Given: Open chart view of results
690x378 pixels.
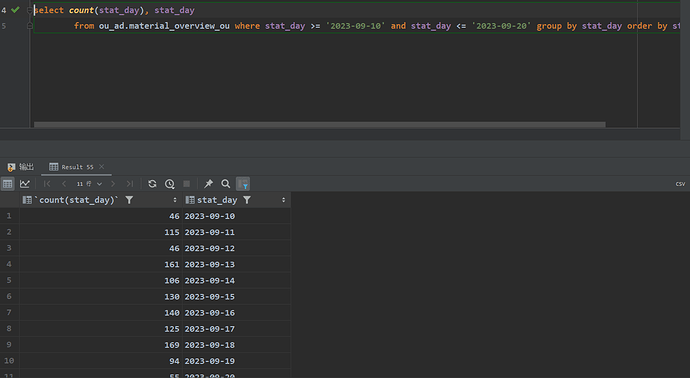Looking at the screenshot, I should coord(25,183).
